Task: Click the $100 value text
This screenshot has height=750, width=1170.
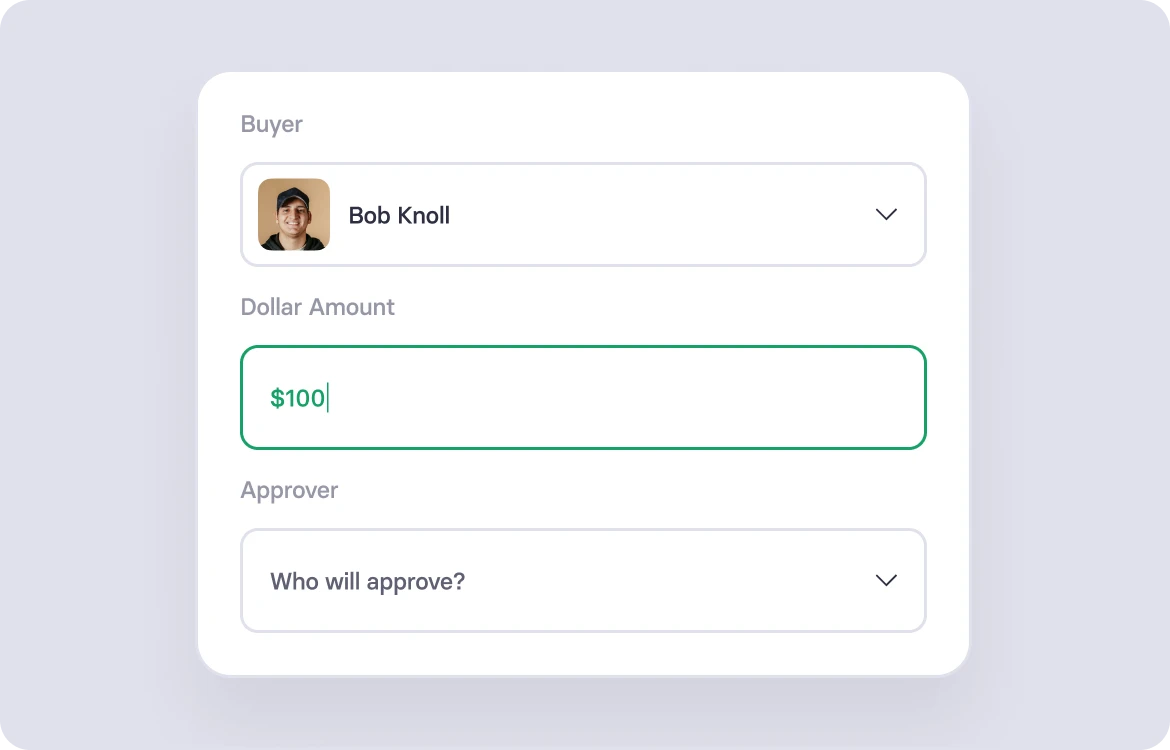Action: [x=298, y=398]
